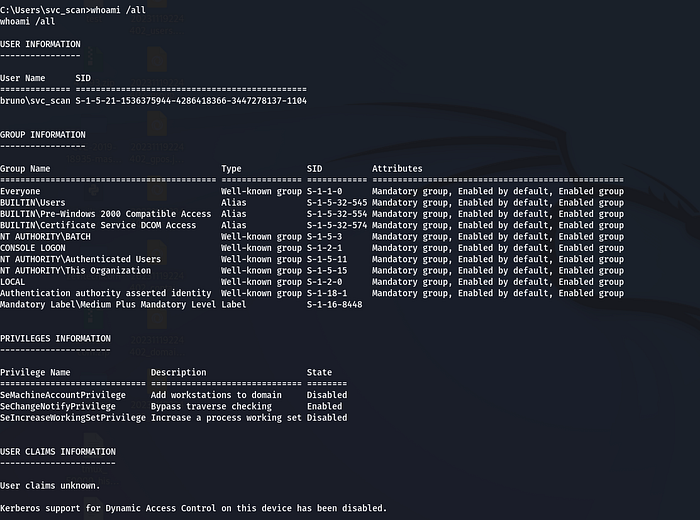Click the SeMachineAccountPrivilege privilege name
The image size is (700, 520).
coord(63,395)
